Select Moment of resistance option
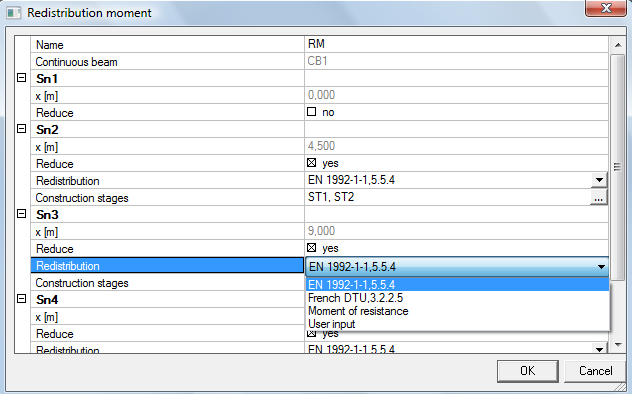632x394 pixels. tap(457, 311)
